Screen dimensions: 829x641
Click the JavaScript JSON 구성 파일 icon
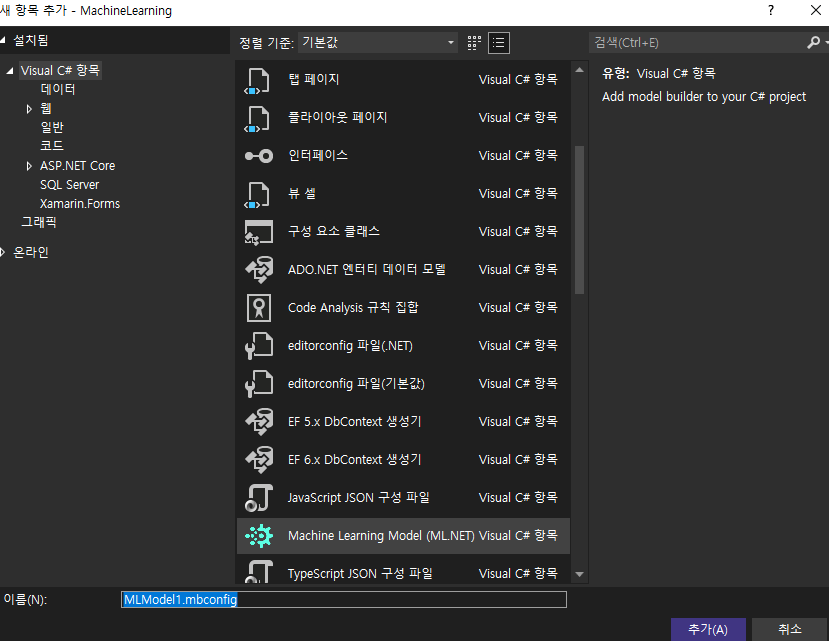(x=259, y=498)
